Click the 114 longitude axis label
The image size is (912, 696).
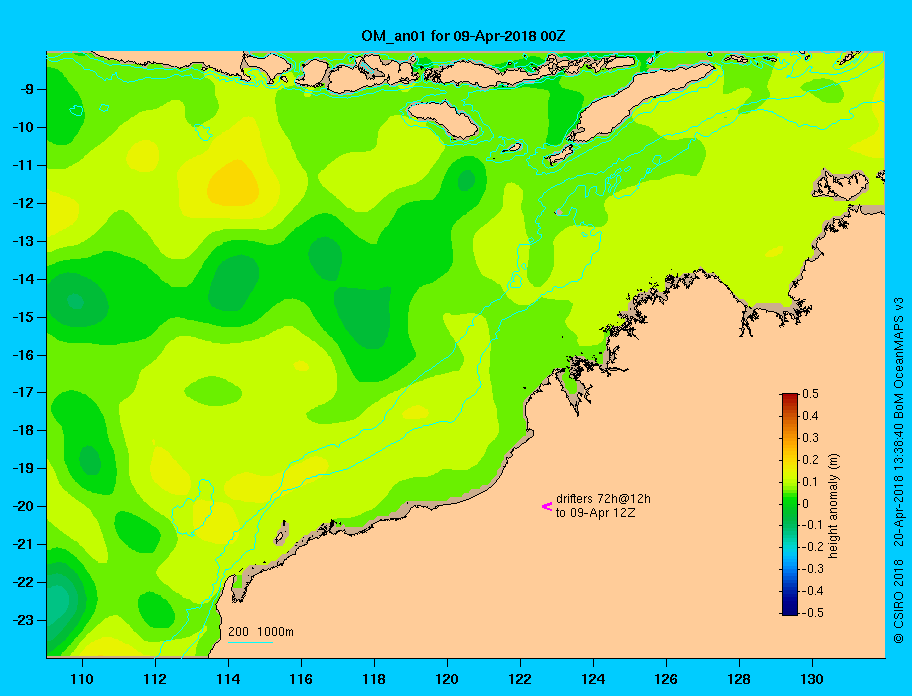[228, 679]
